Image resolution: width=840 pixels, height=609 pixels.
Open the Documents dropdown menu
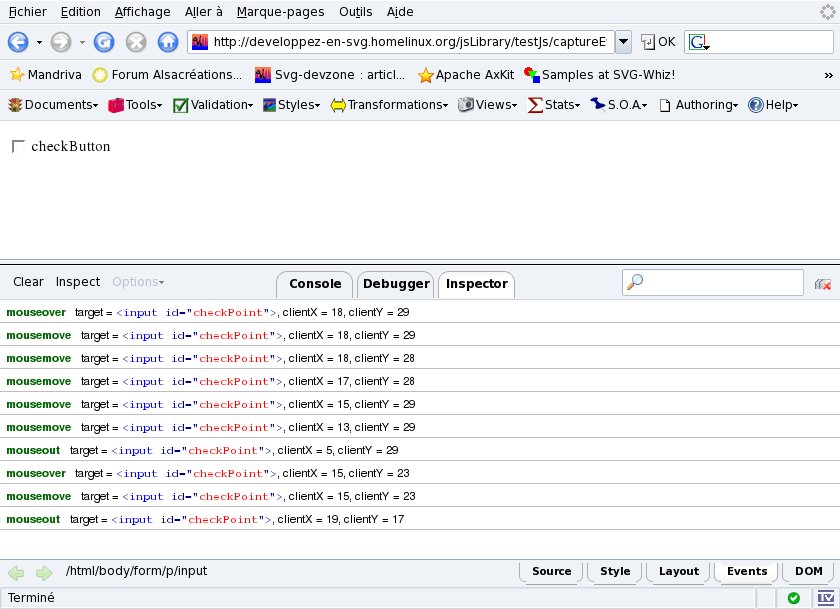point(53,105)
